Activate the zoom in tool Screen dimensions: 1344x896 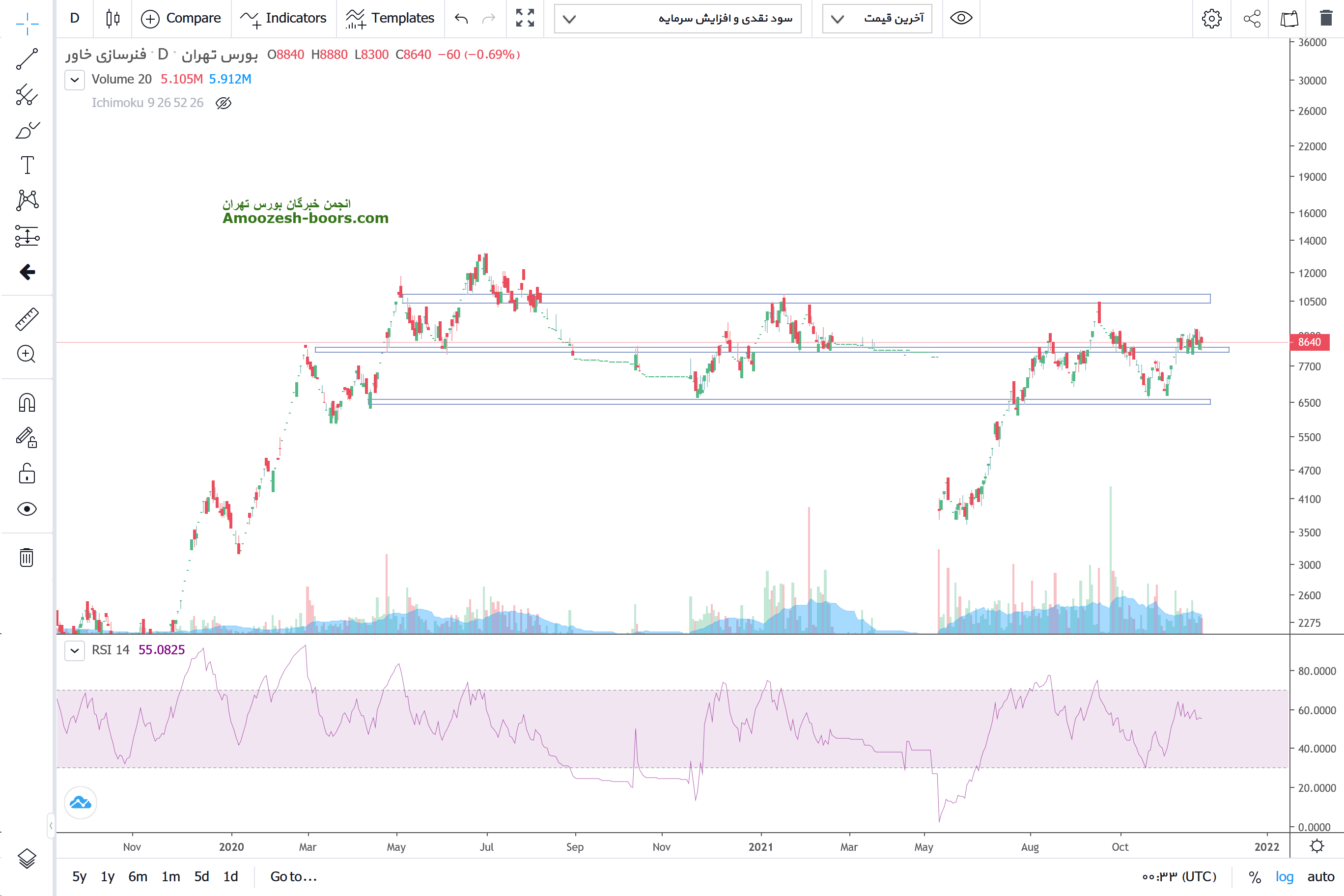[27, 354]
